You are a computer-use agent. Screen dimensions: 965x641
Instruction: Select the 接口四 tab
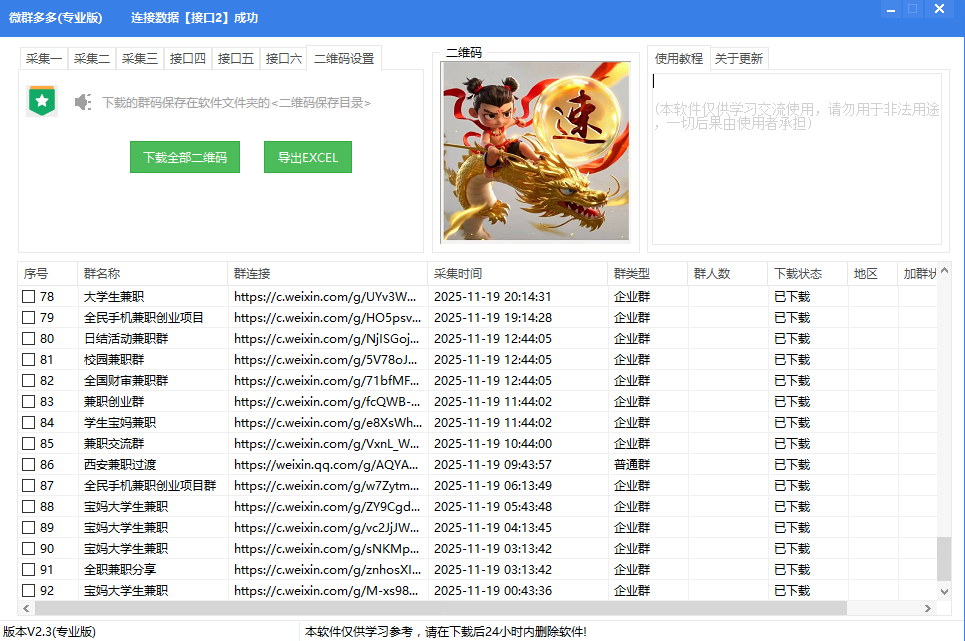pyautogui.click(x=188, y=58)
